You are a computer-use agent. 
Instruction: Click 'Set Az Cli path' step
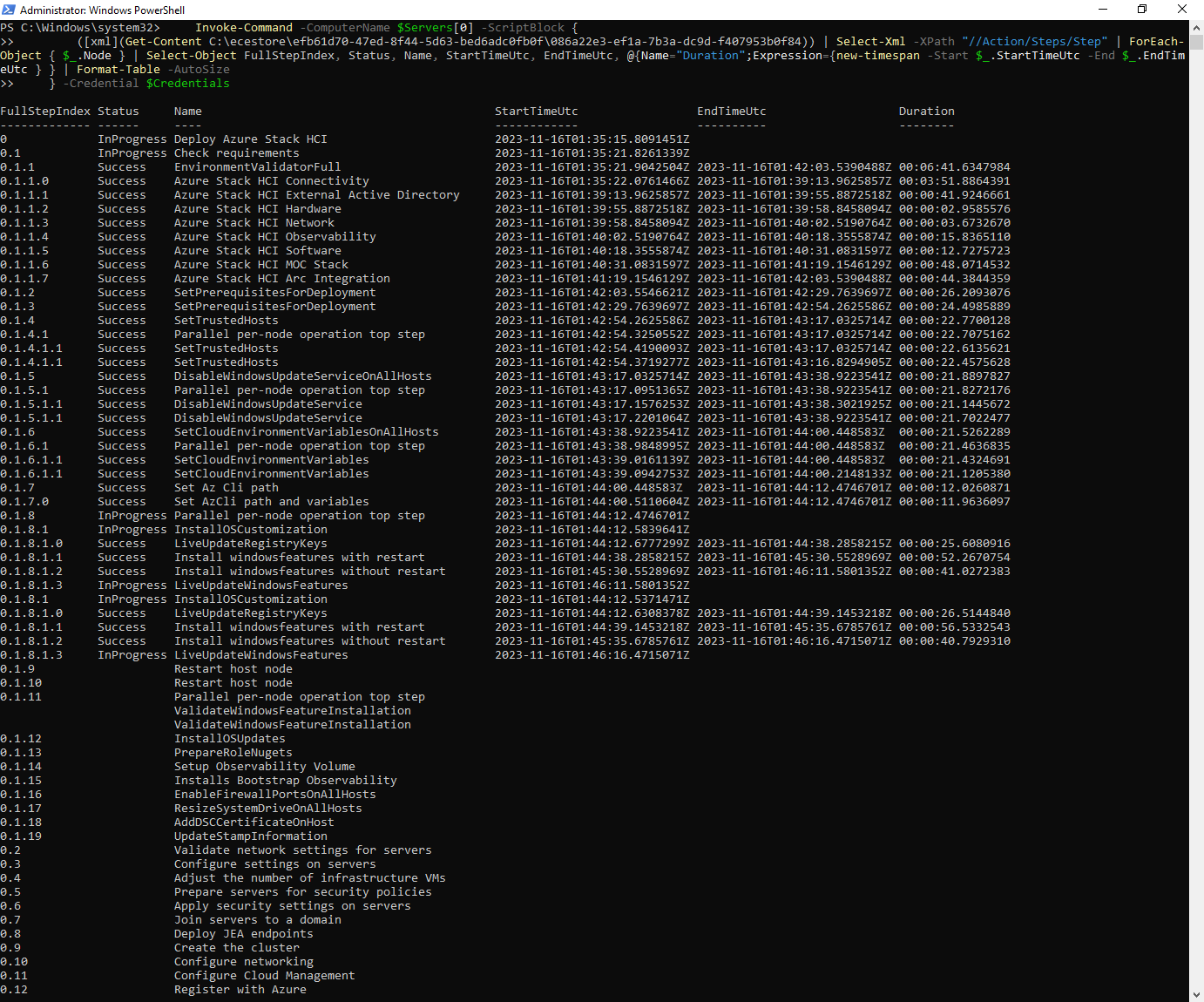click(227, 488)
